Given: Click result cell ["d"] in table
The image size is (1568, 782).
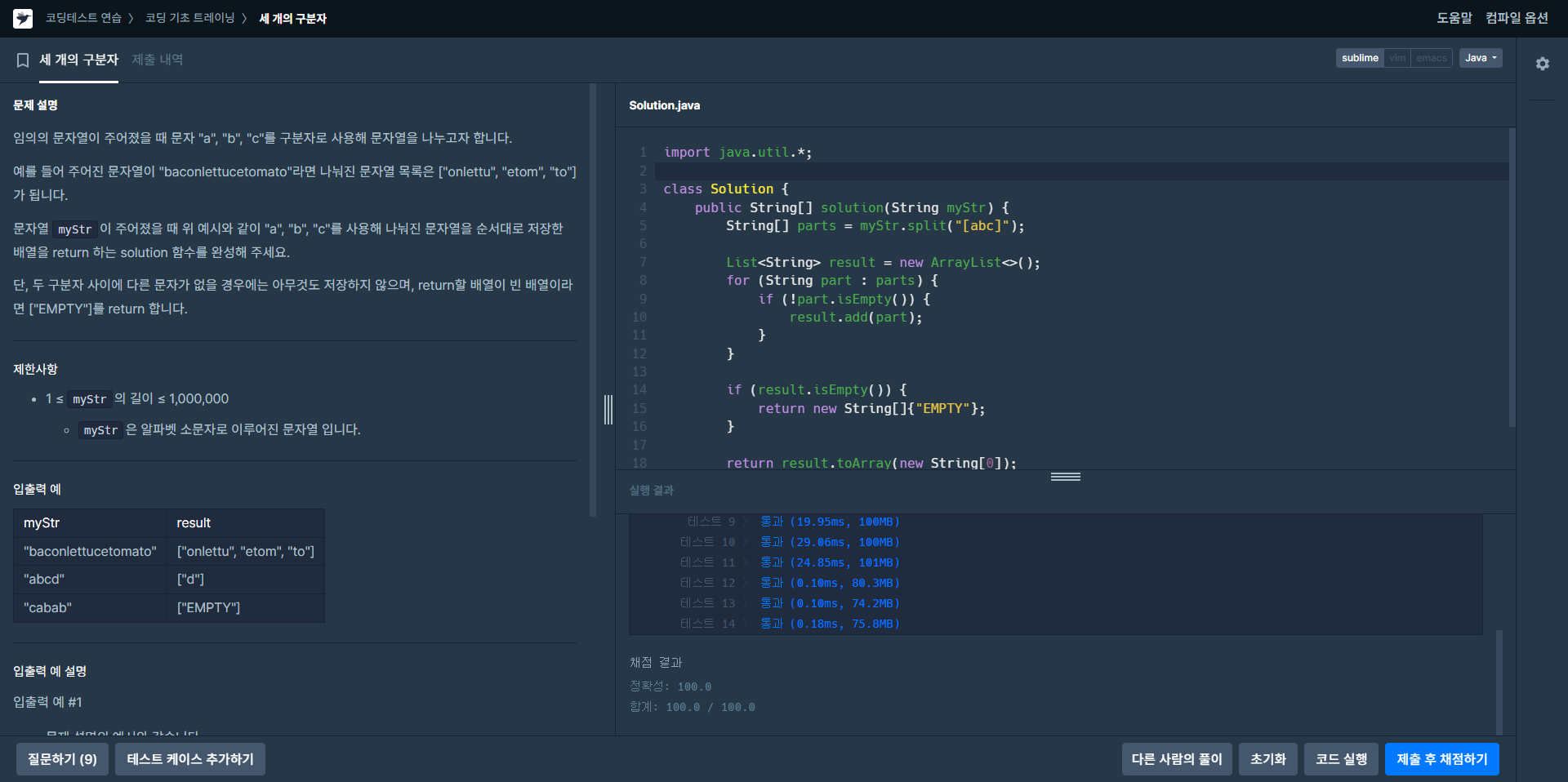Looking at the screenshot, I should coord(246,579).
